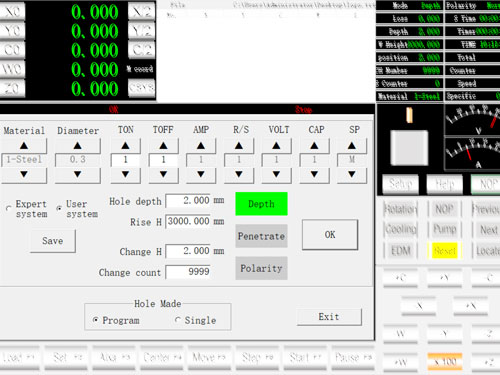Screen dimensions: 500x375
Task: Click the current meter gauge labeled A
Action: (x=473, y=153)
